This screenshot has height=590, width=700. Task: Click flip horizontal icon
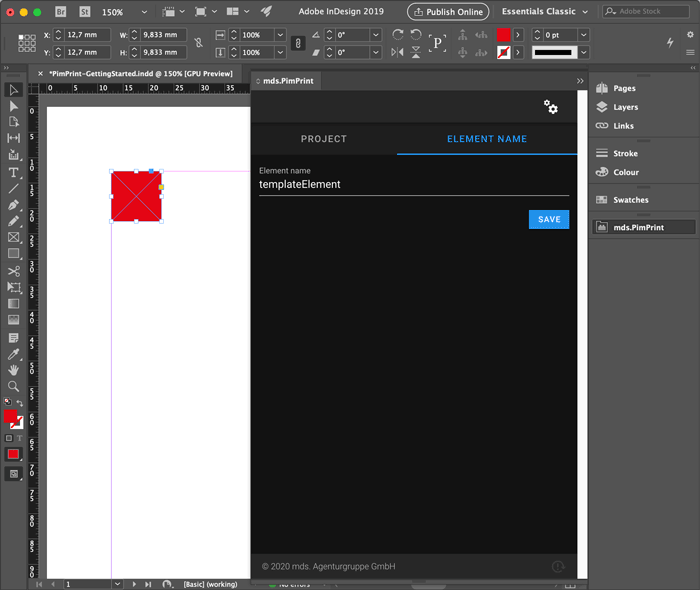point(397,52)
